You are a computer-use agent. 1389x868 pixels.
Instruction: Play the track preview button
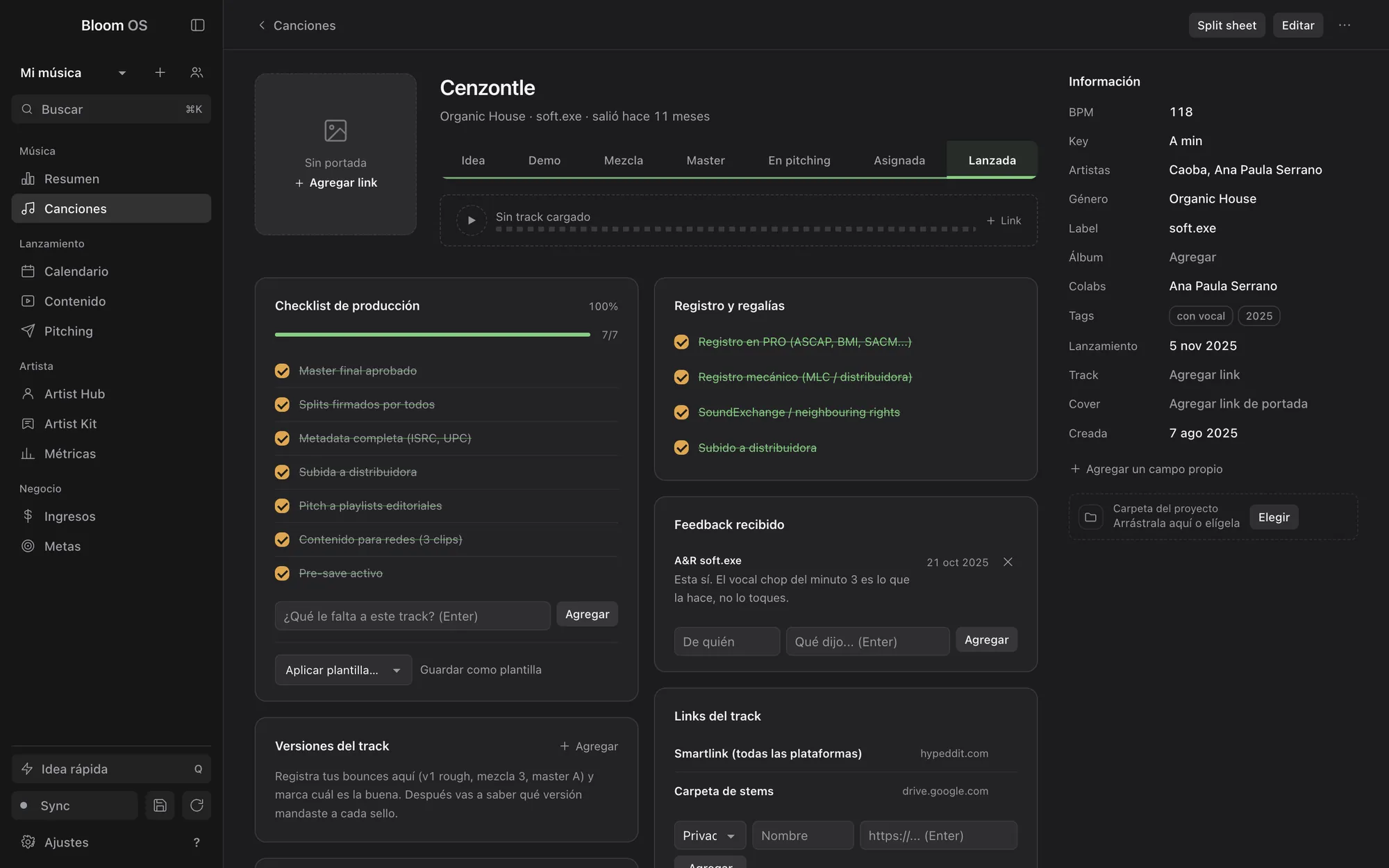click(471, 220)
